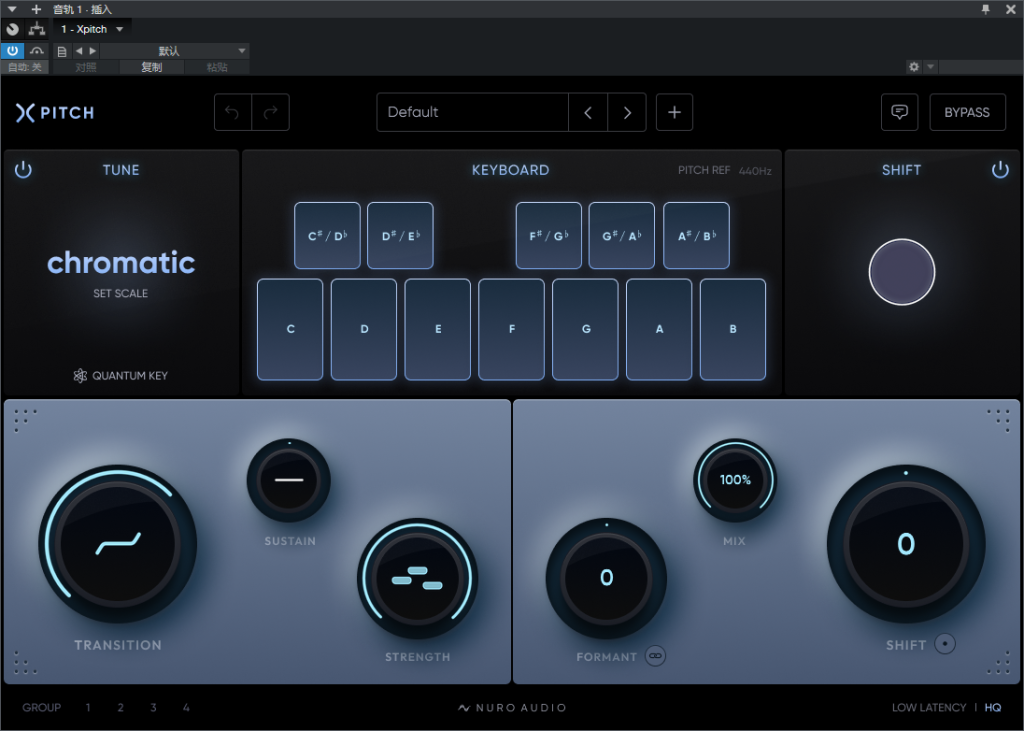Switch to LOW LATENCY mode
The height and width of the screenshot is (731, 1024).
click(929, 707)
